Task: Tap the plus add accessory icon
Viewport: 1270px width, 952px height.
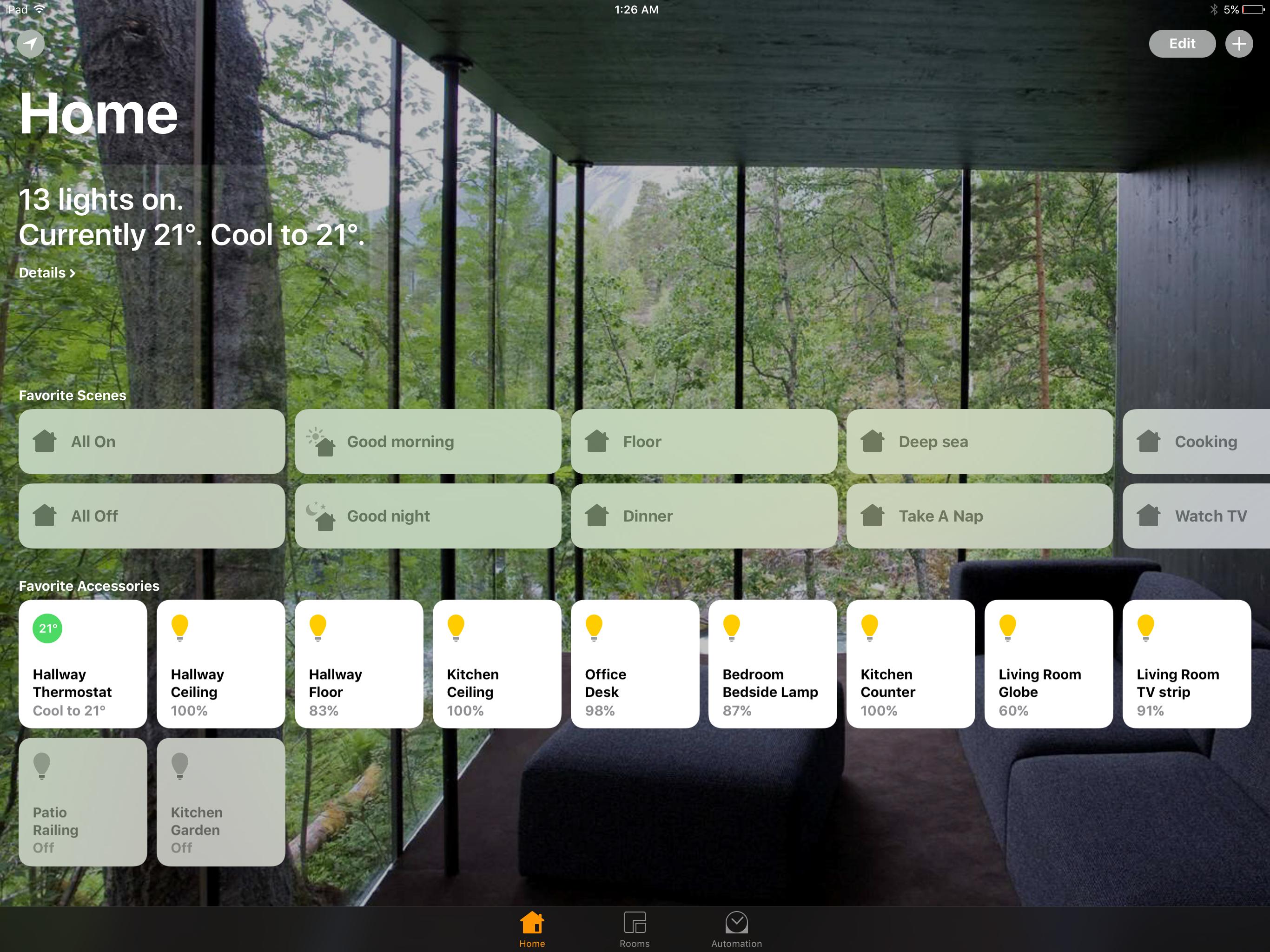Action: coord(1238,44)
